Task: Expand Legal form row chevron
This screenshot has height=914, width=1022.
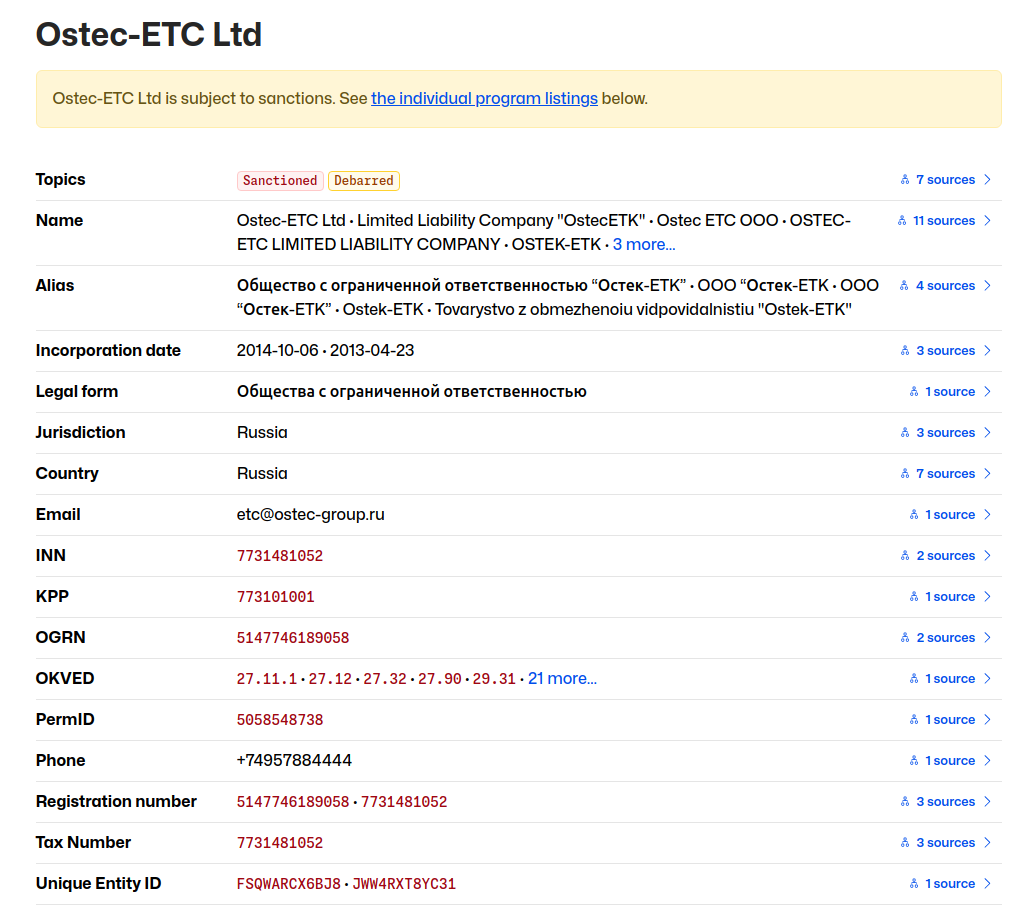Action: point(987,392)
